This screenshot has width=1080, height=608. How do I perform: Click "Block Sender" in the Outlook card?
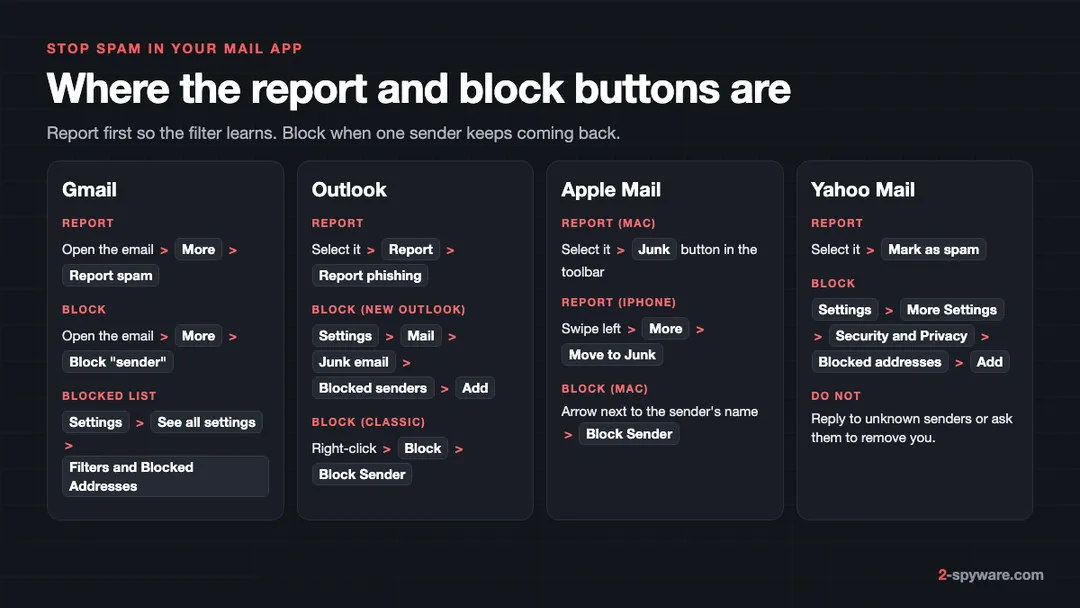click(362, 474)
